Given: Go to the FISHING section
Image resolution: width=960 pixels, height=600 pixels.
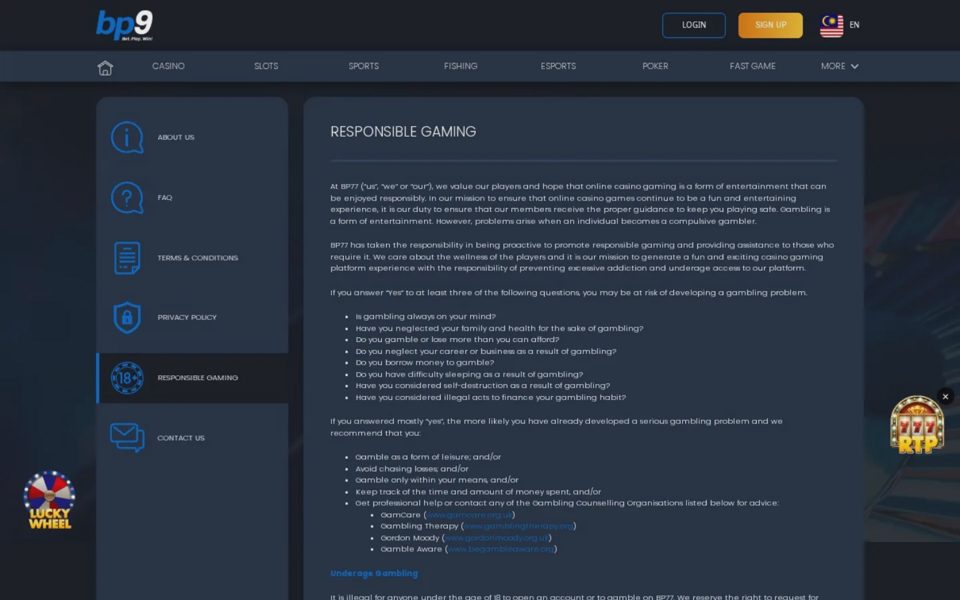Looking at the screenshot, I should click(x=460, y=66).
